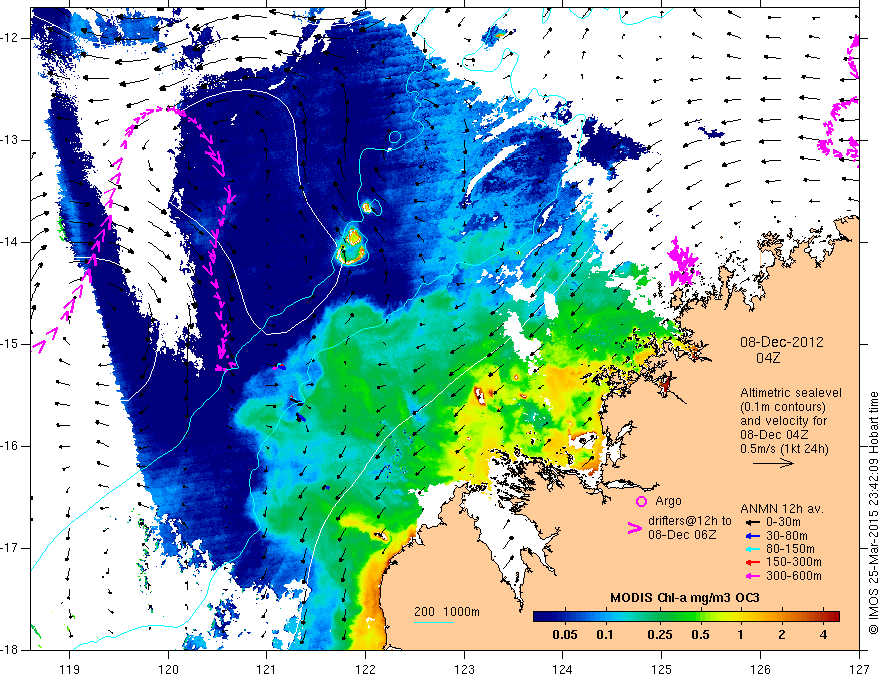Click latitude axis label -12
The image size is (880, 680).
click(x=11, y=38)
